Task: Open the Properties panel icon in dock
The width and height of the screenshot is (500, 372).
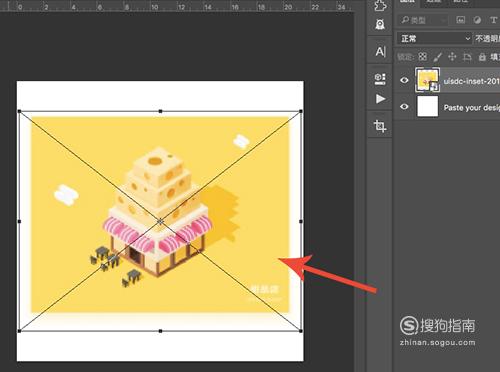Action: [380, 79]
